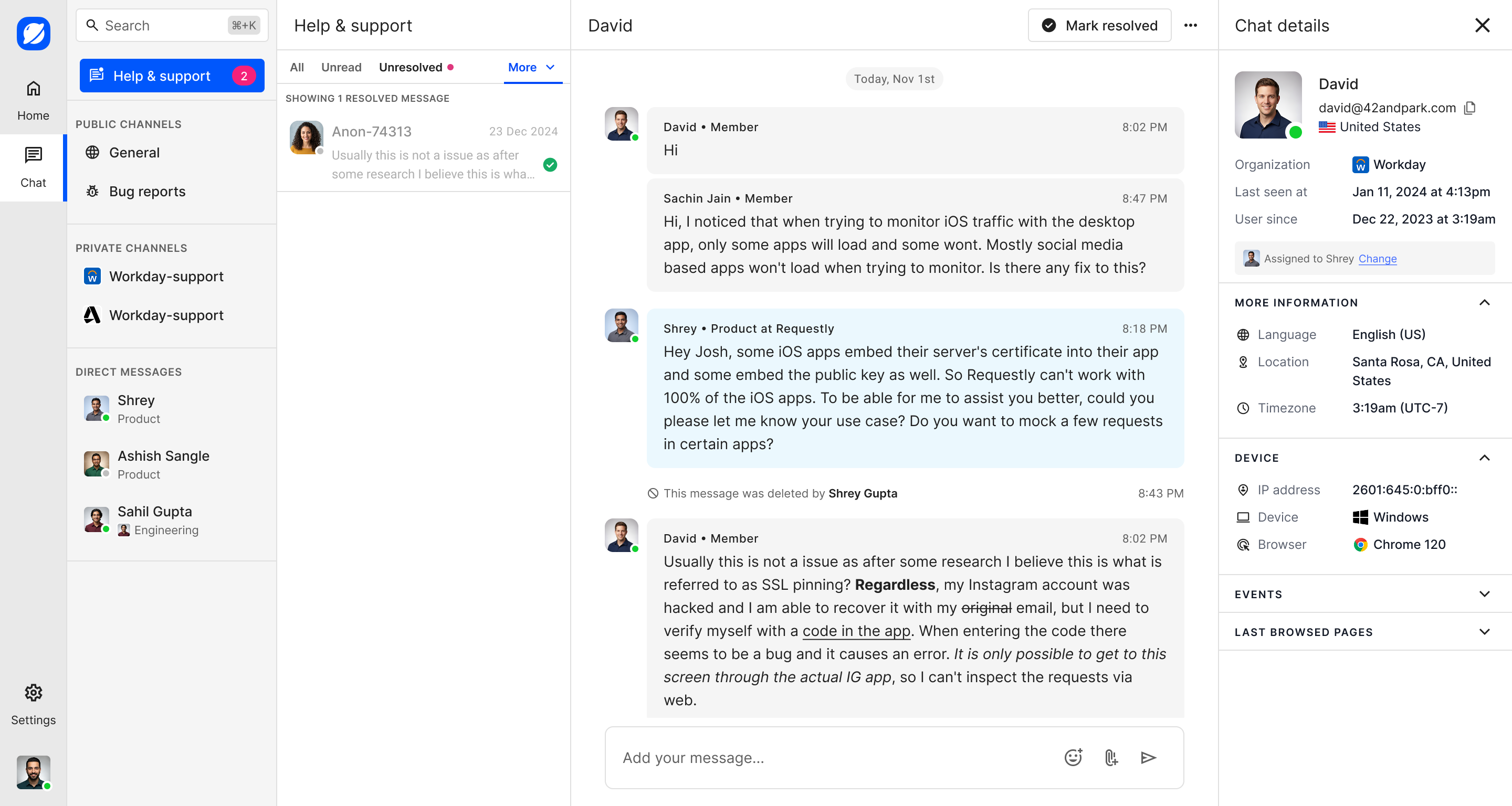Click the attachment paperclip icon
This screenshot has width=1512, height=806.
point(1110,758)
